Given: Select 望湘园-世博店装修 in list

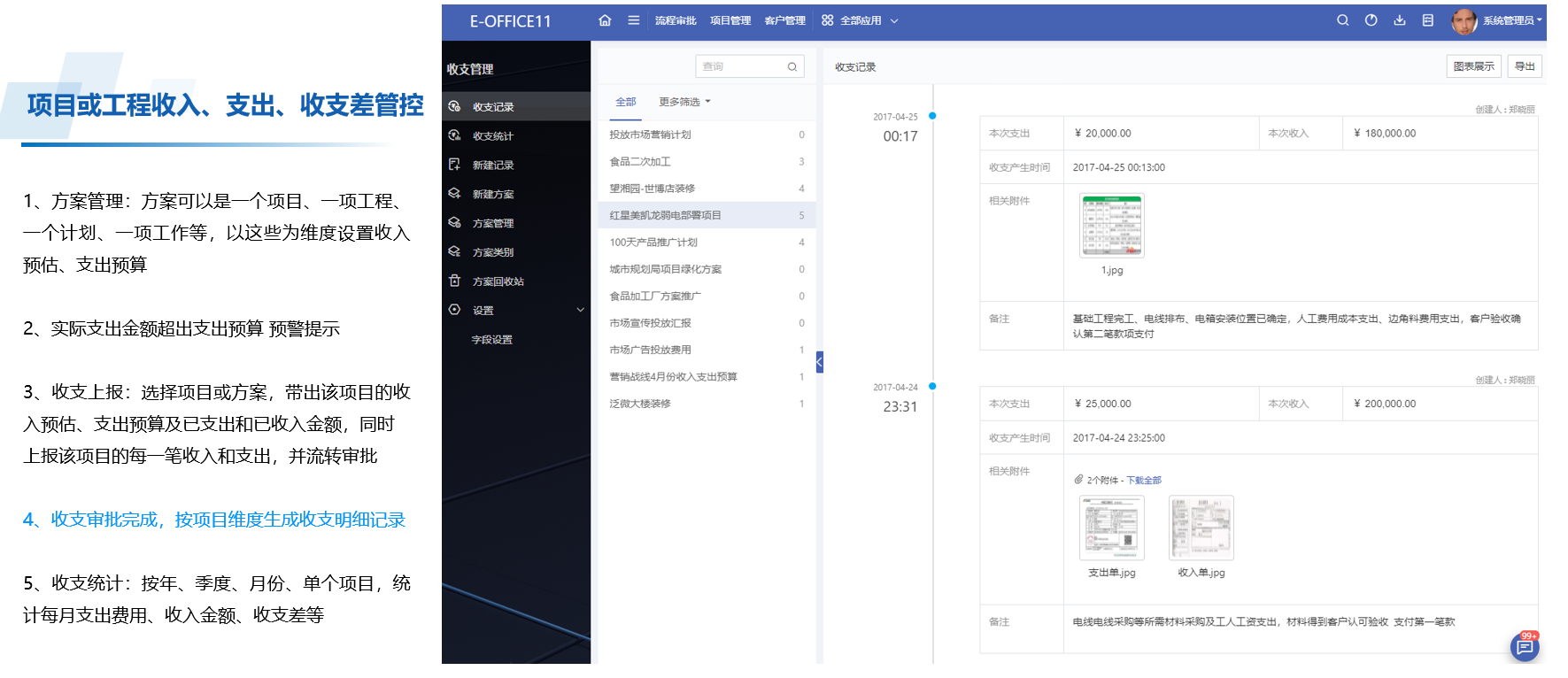Looking at the screenshot, I should pyautogui.click(x=707, y=189).
